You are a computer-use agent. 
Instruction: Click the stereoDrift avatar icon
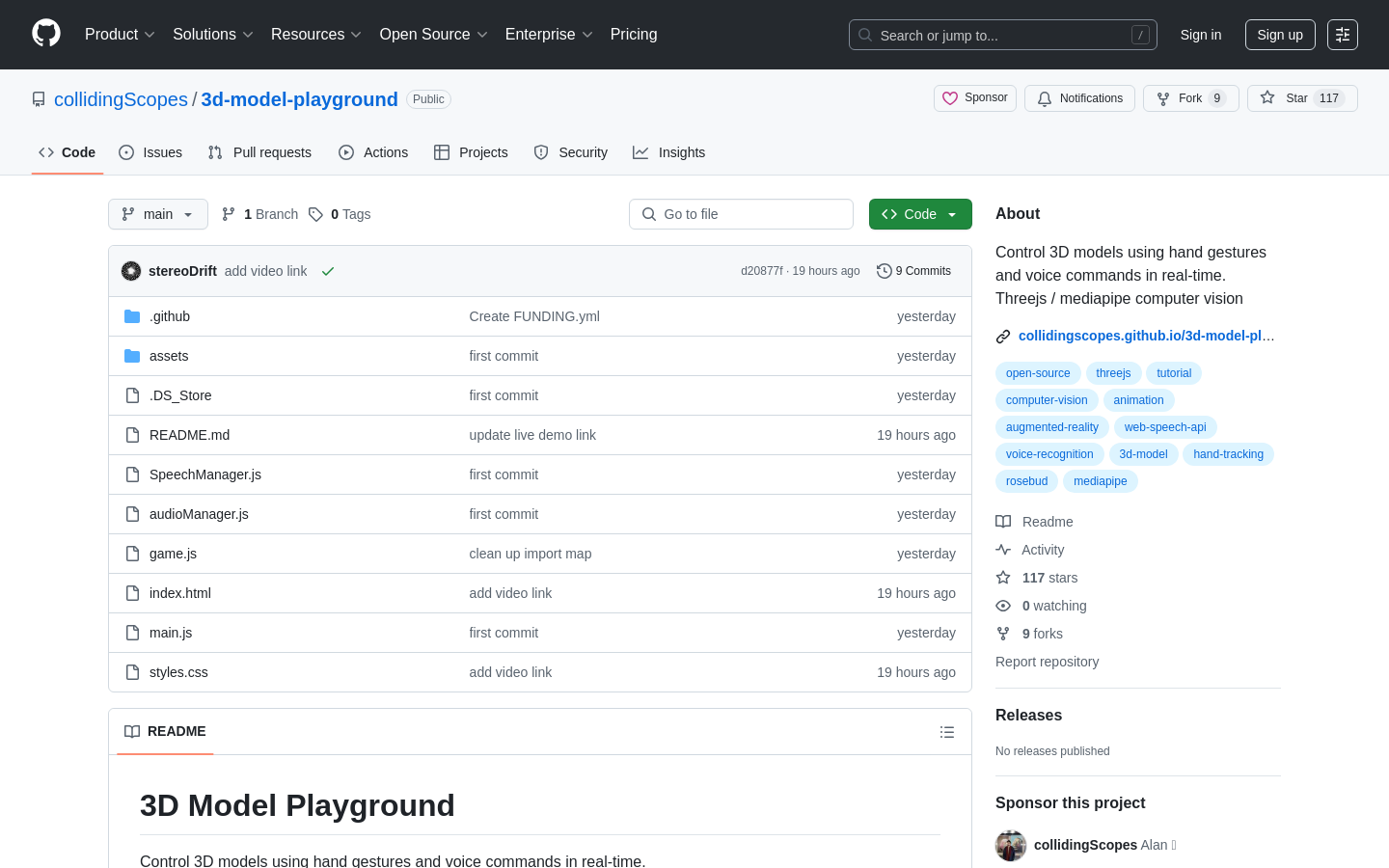click(x=131, y=271)
